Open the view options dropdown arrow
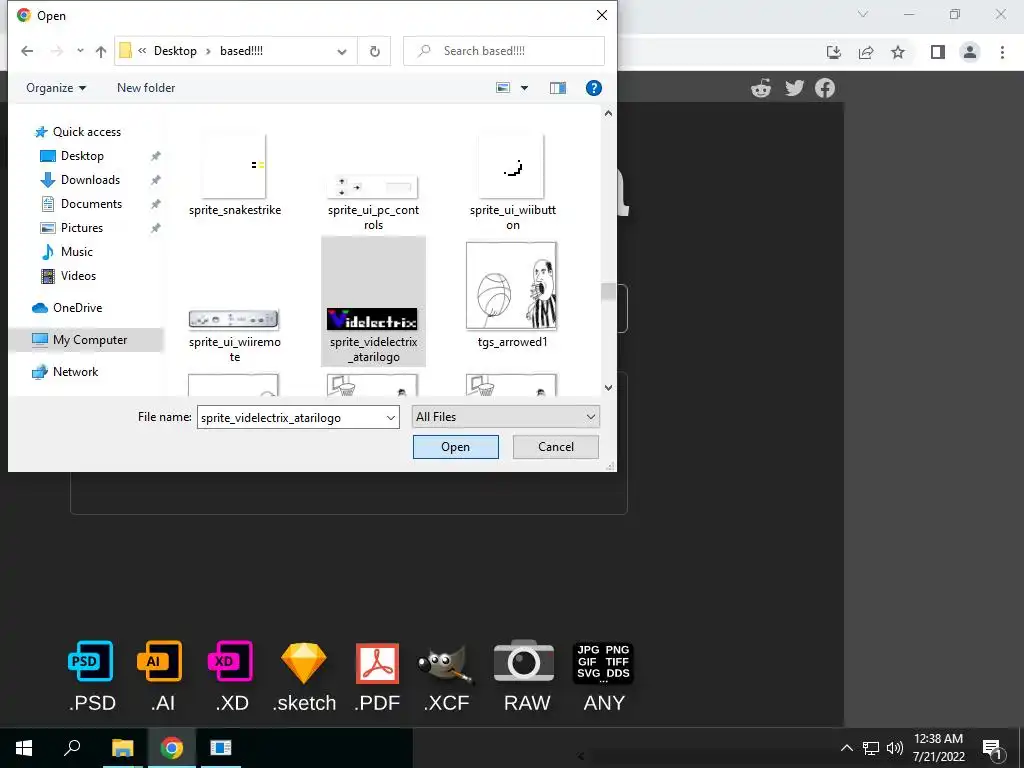Viewport: 1024px width, 768px height. coord(524,88)
